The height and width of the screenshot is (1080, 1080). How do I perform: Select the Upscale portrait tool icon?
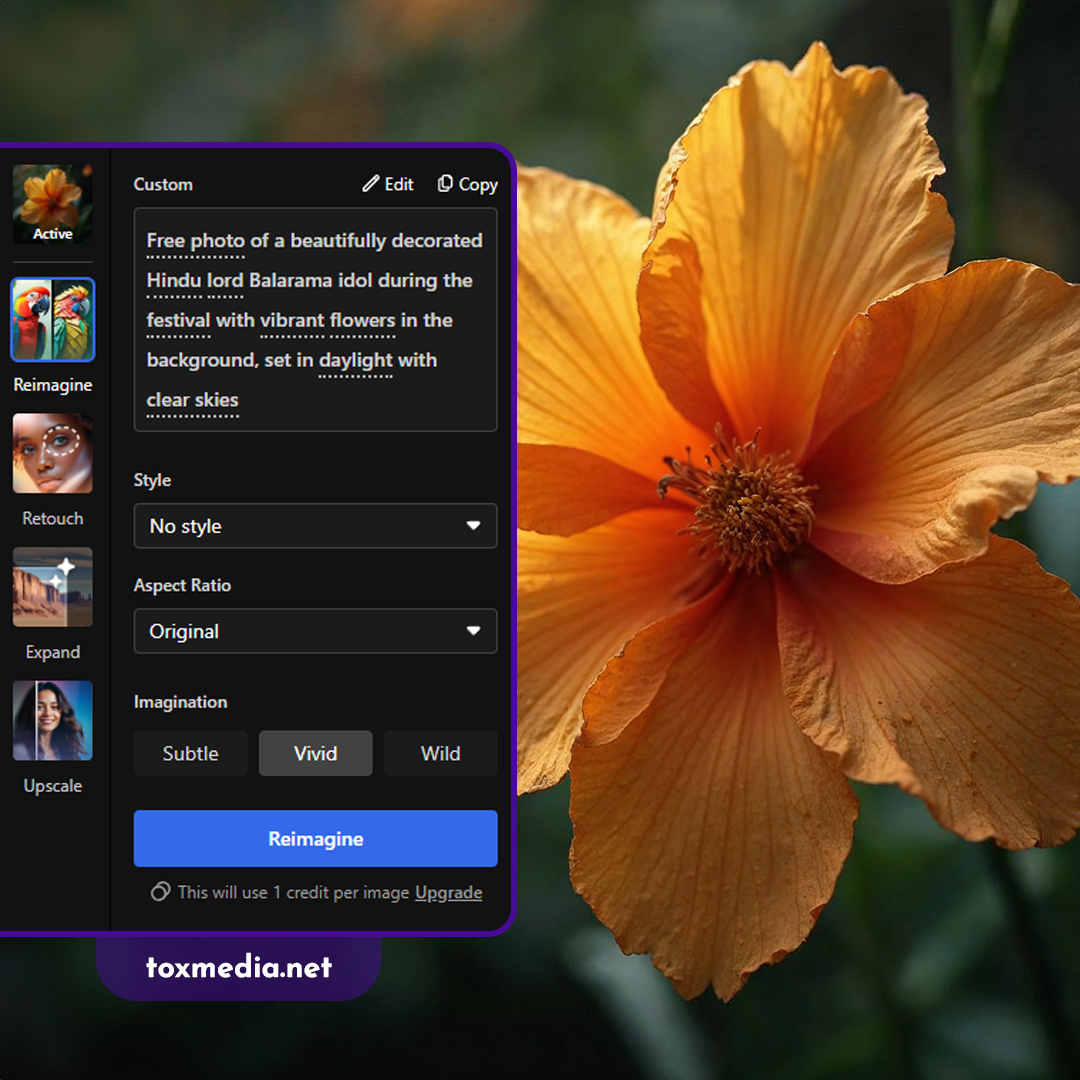point(53,721)
